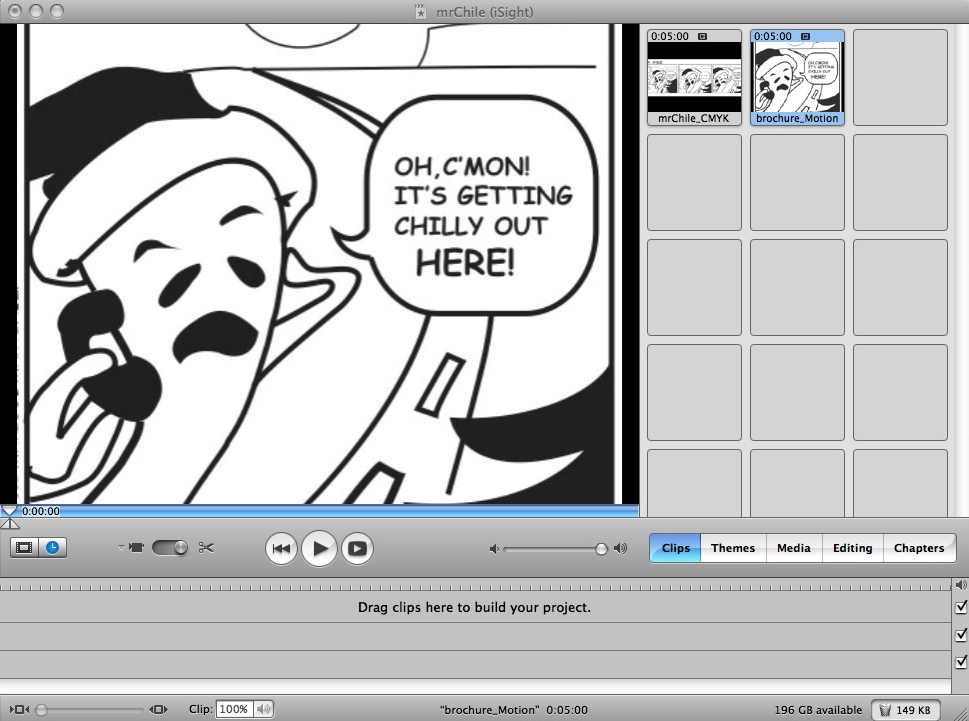Switch to clip viewer mode
The image size is (969, 721).
(25, 548)
